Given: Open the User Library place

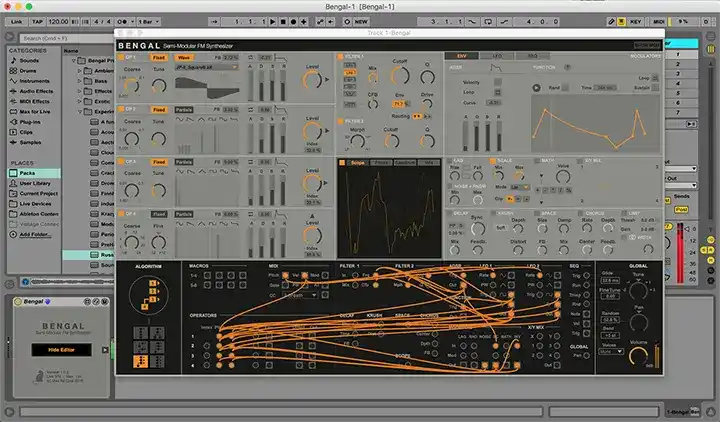Looking at the screenshot, I should (34, 183).
